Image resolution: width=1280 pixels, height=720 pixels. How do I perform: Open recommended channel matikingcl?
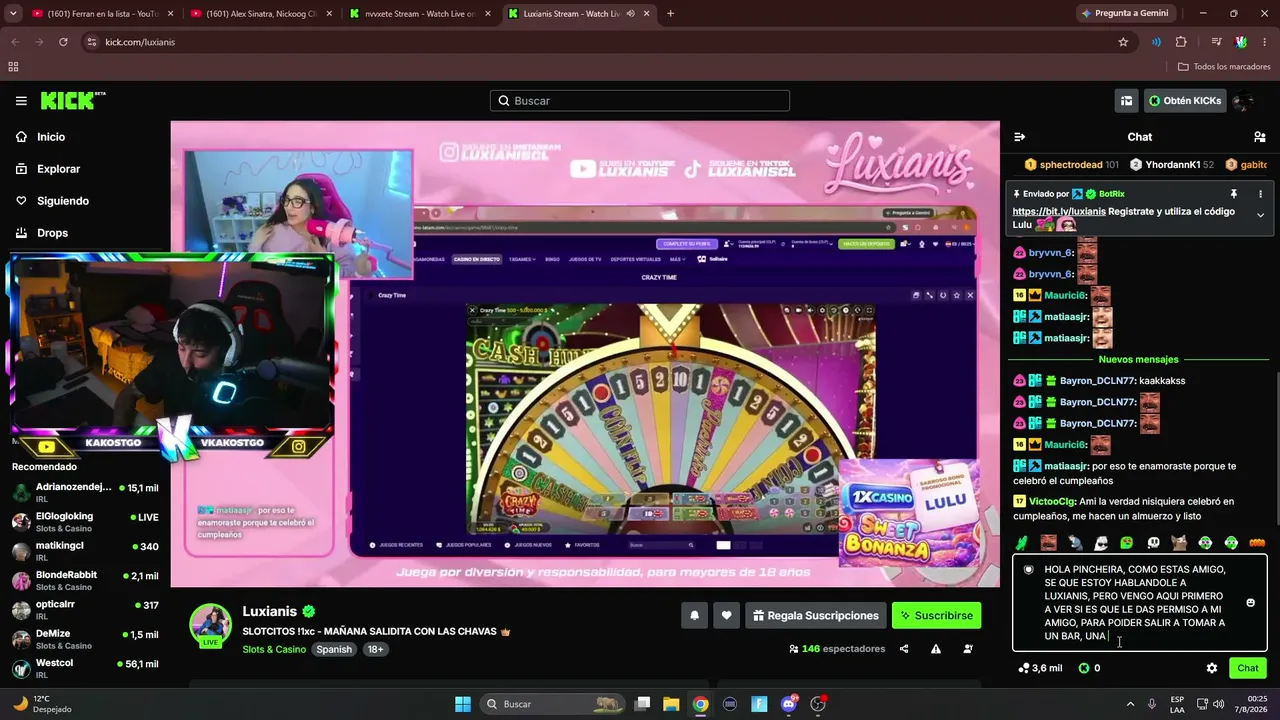85,551
